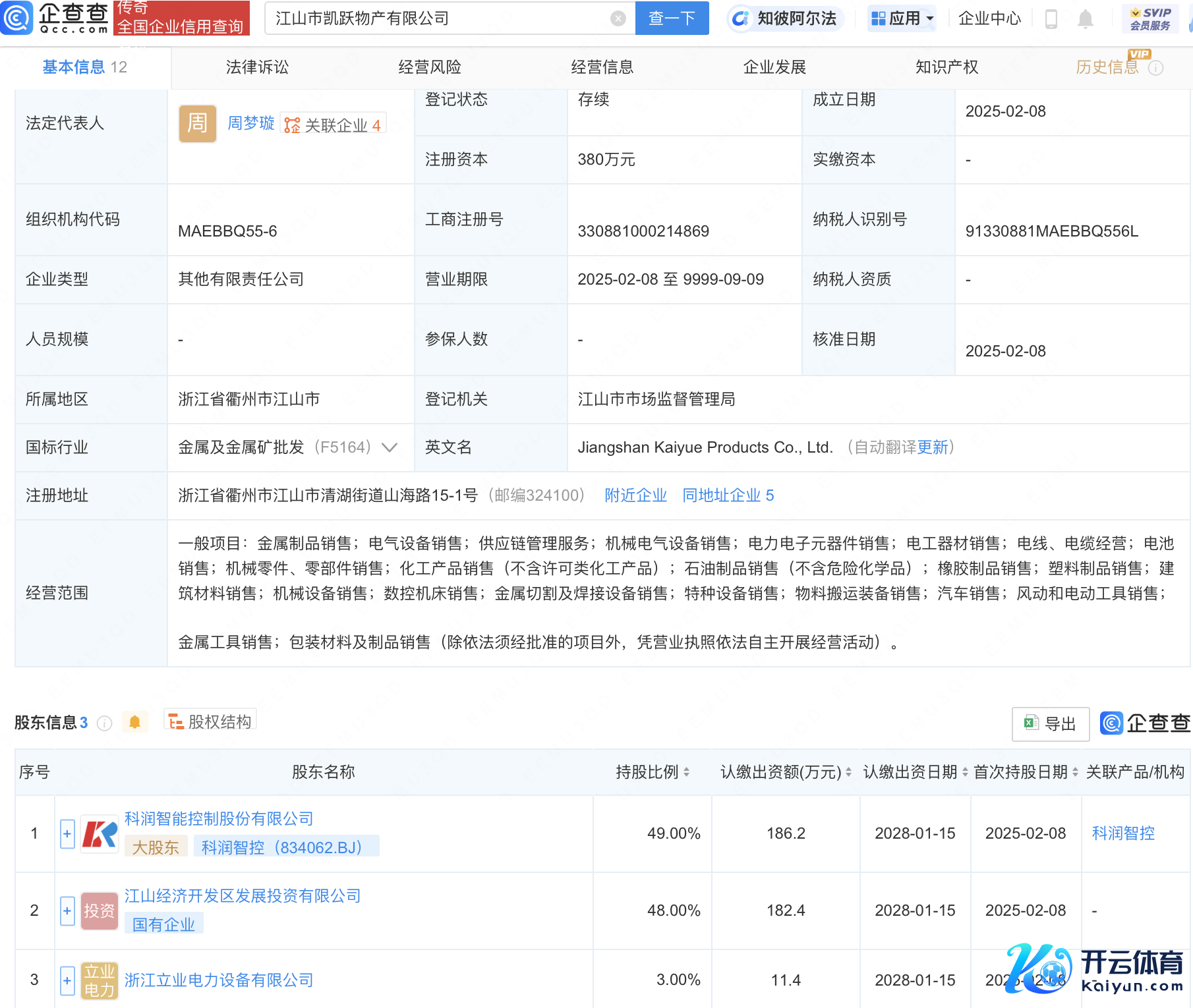Open the 股权结构 equity structure view
Viewport: 1193px width, 1008px height.
click(x=210, y=721)
